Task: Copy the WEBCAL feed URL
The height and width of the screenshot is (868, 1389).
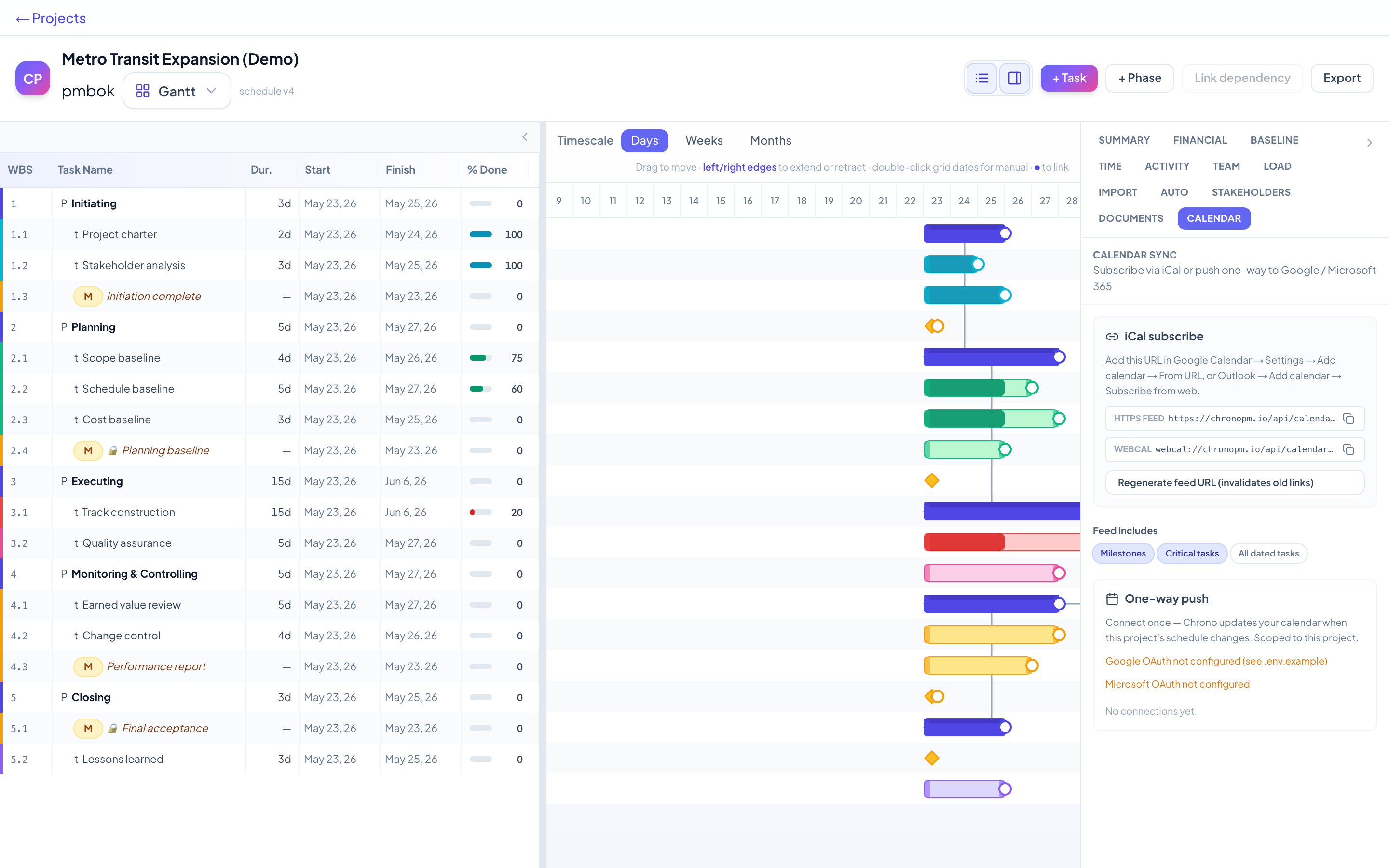Action: [x=1348, y=449]
